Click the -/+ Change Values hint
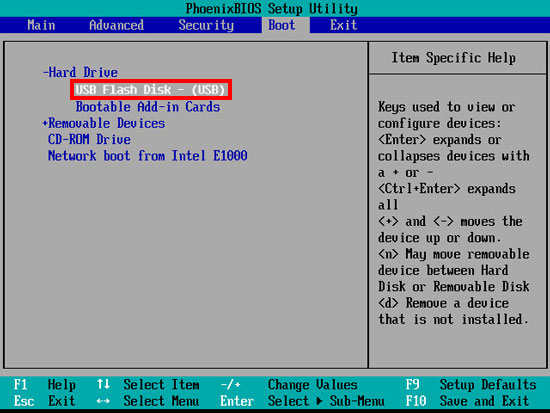Viewport: 550px width, 413px height. pyautogui.click(x=289, y=385)
